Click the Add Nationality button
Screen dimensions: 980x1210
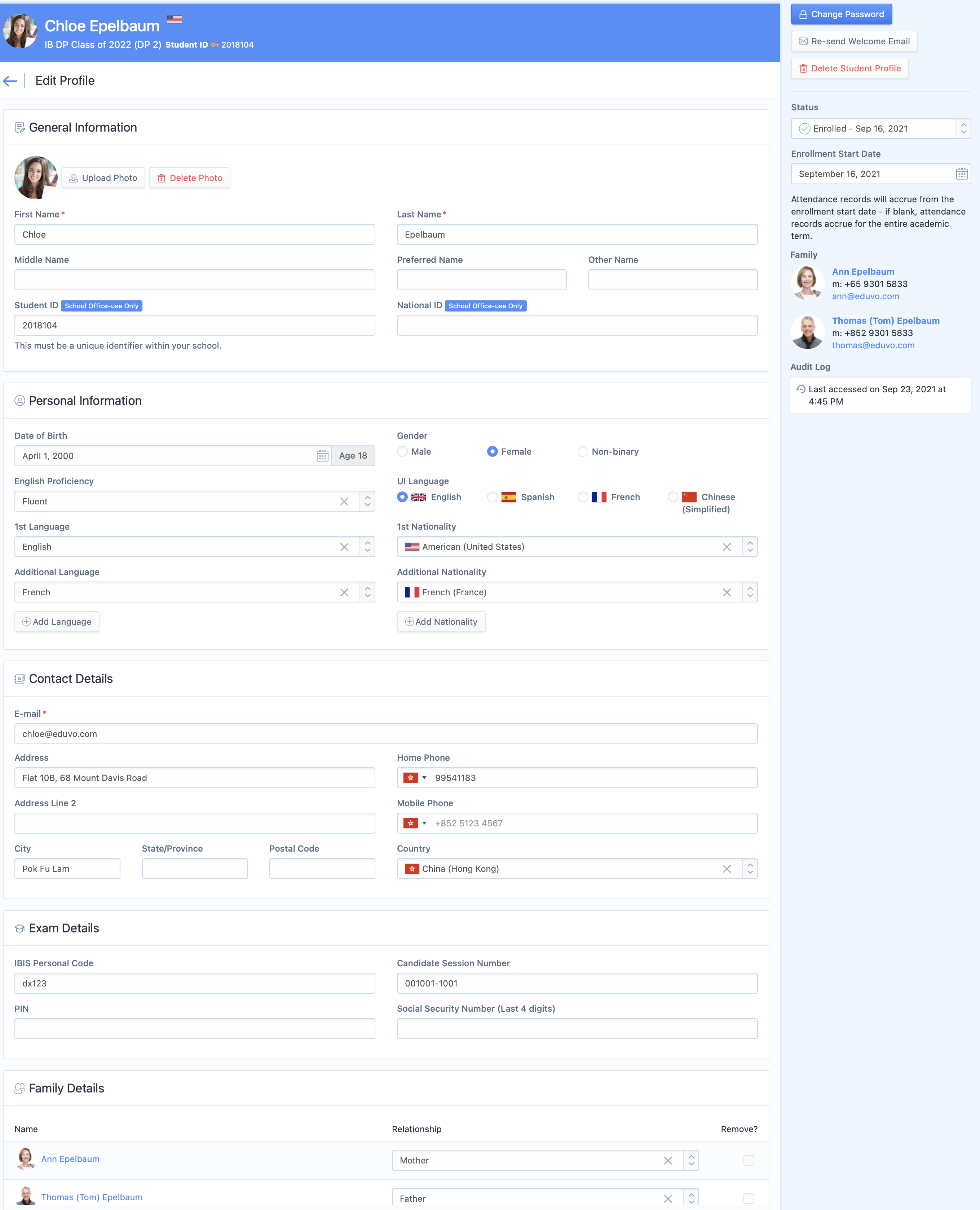pyautogui.click(x=441, y=621)
